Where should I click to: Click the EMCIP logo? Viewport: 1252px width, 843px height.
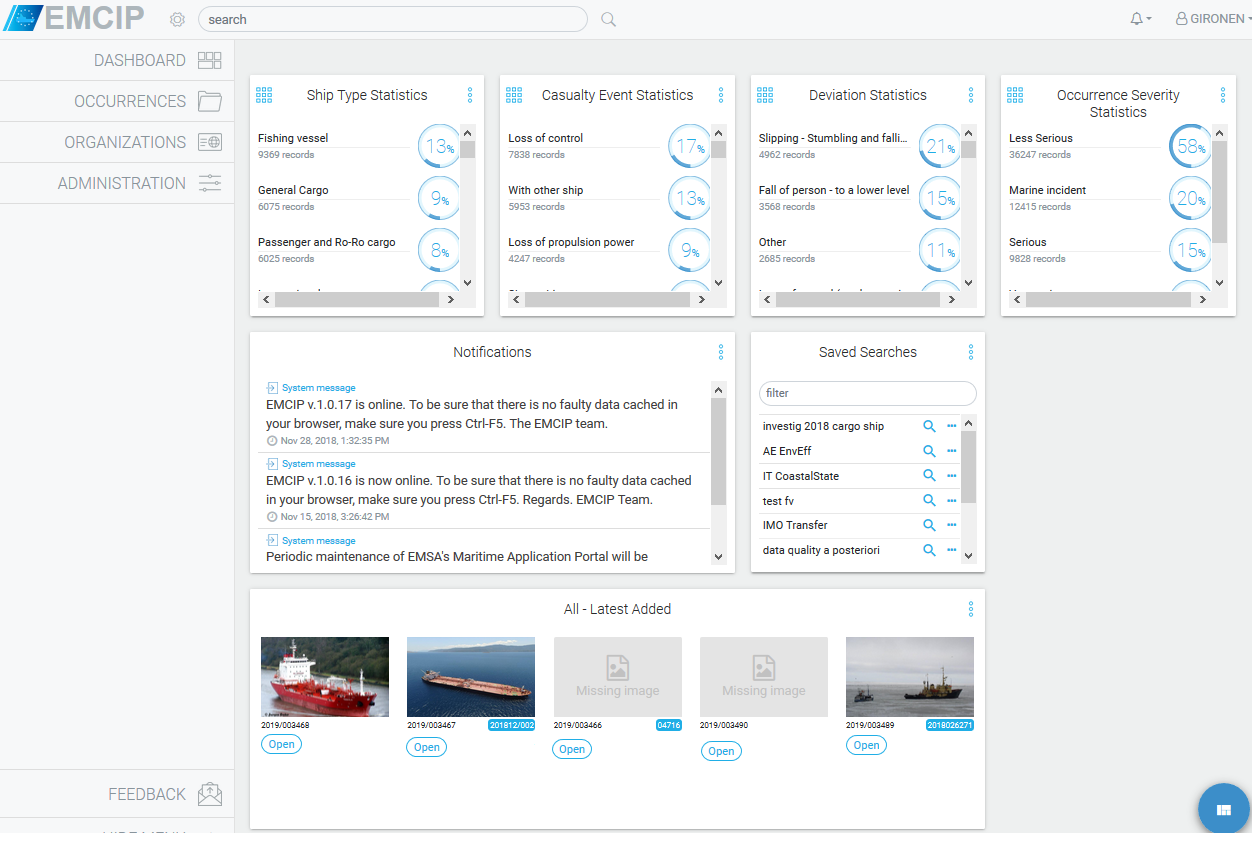pos(74,18)
